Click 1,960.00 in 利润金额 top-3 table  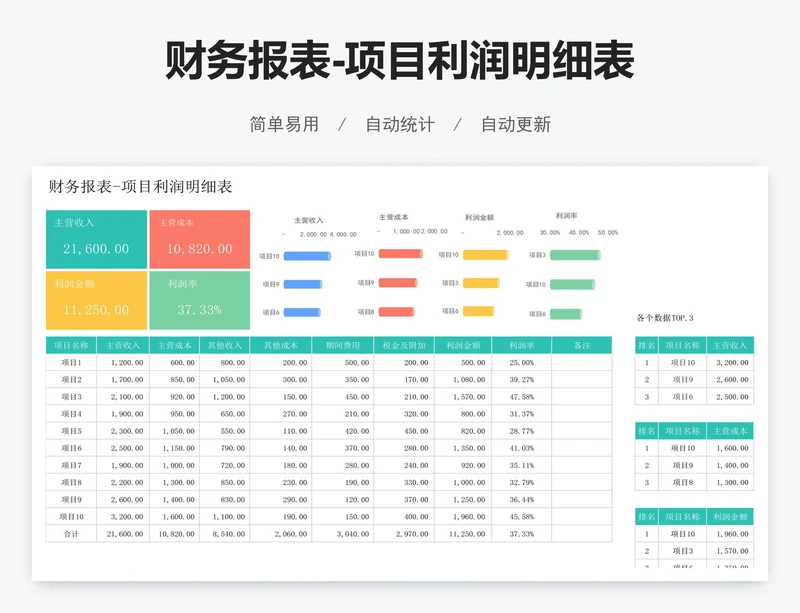730,534
